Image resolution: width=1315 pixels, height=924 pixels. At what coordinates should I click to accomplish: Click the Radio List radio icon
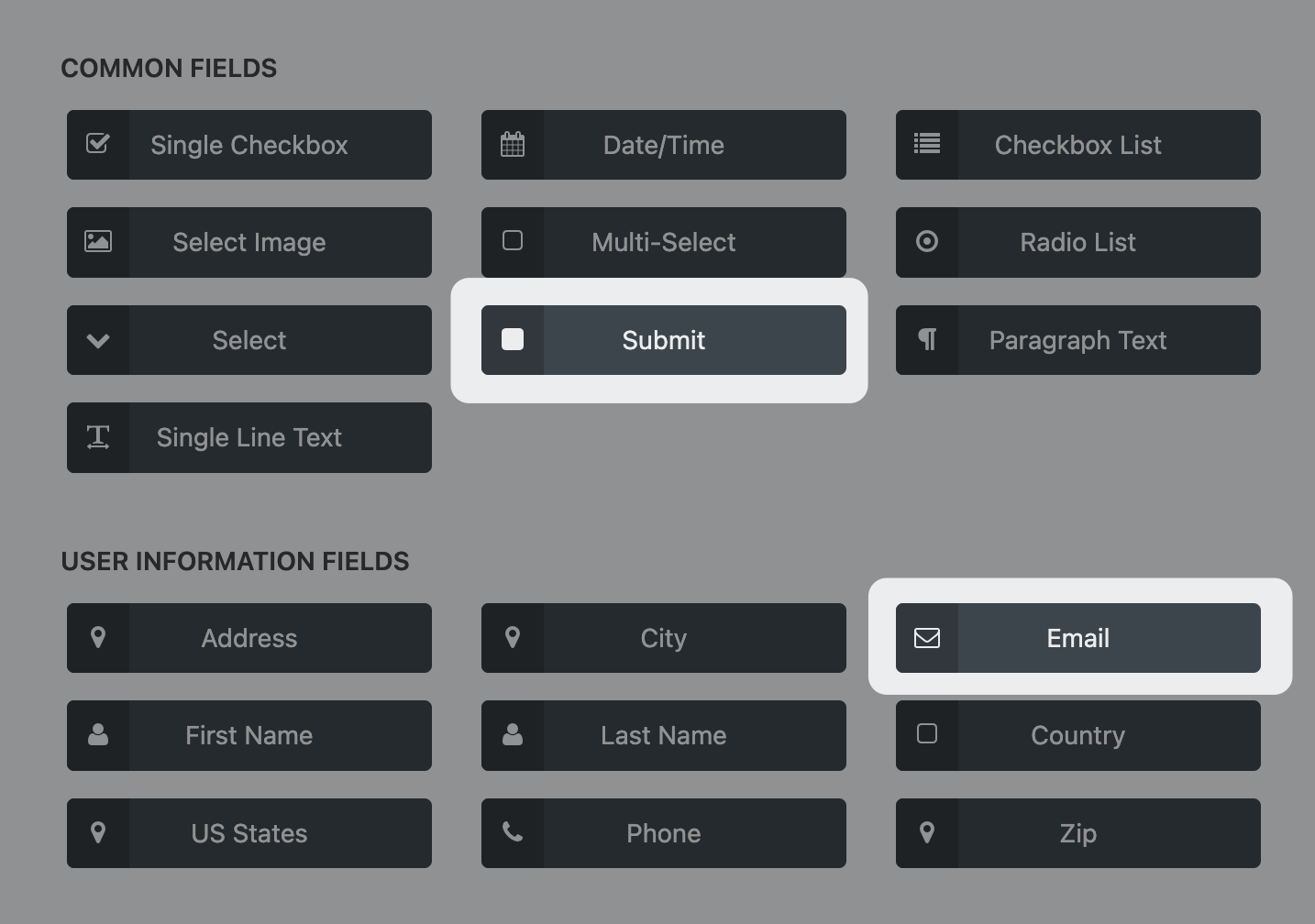(x=927, y=241)
